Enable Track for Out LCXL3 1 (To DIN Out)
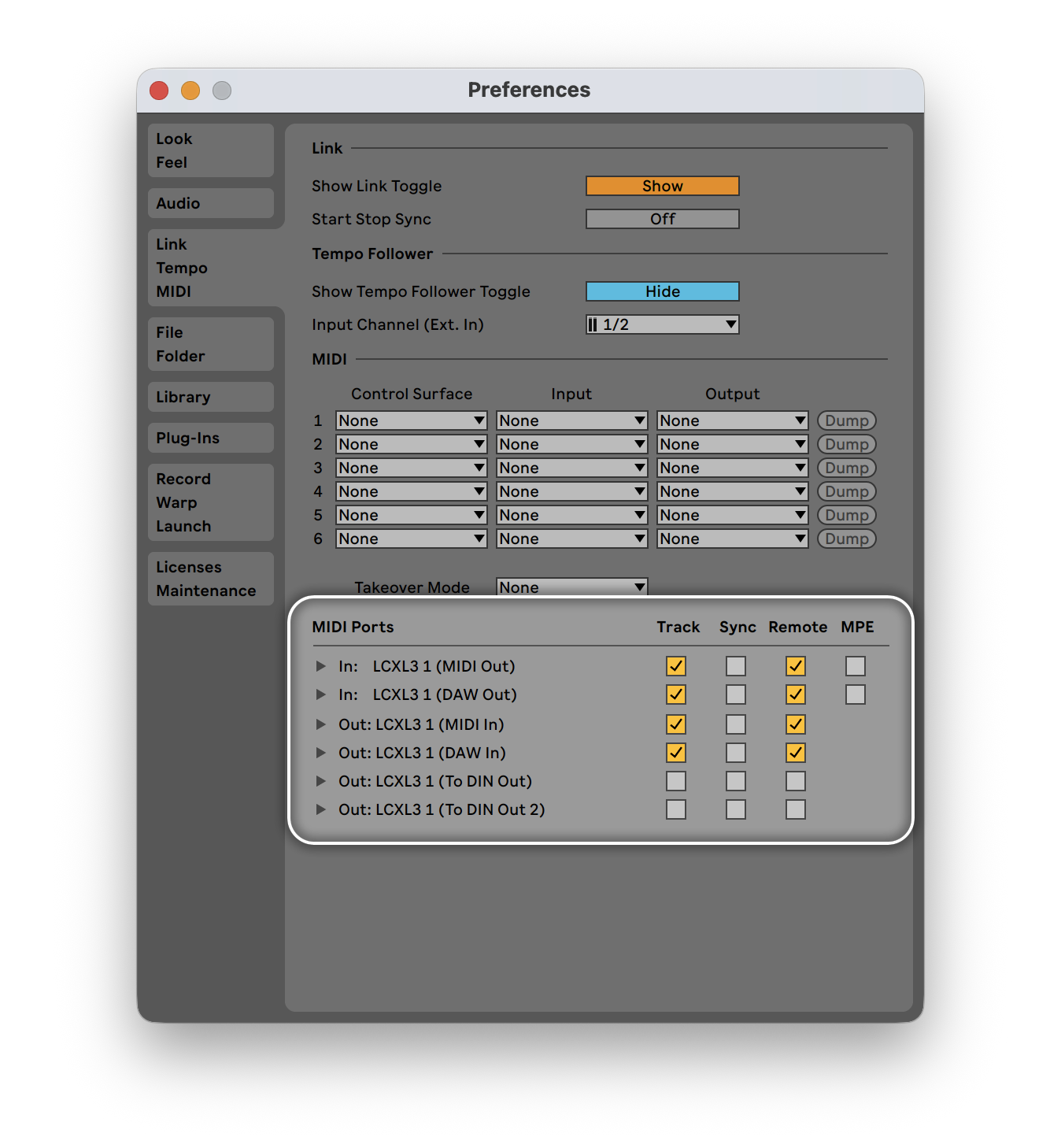The image size is (1061, 1148). (x=676, y=781)
